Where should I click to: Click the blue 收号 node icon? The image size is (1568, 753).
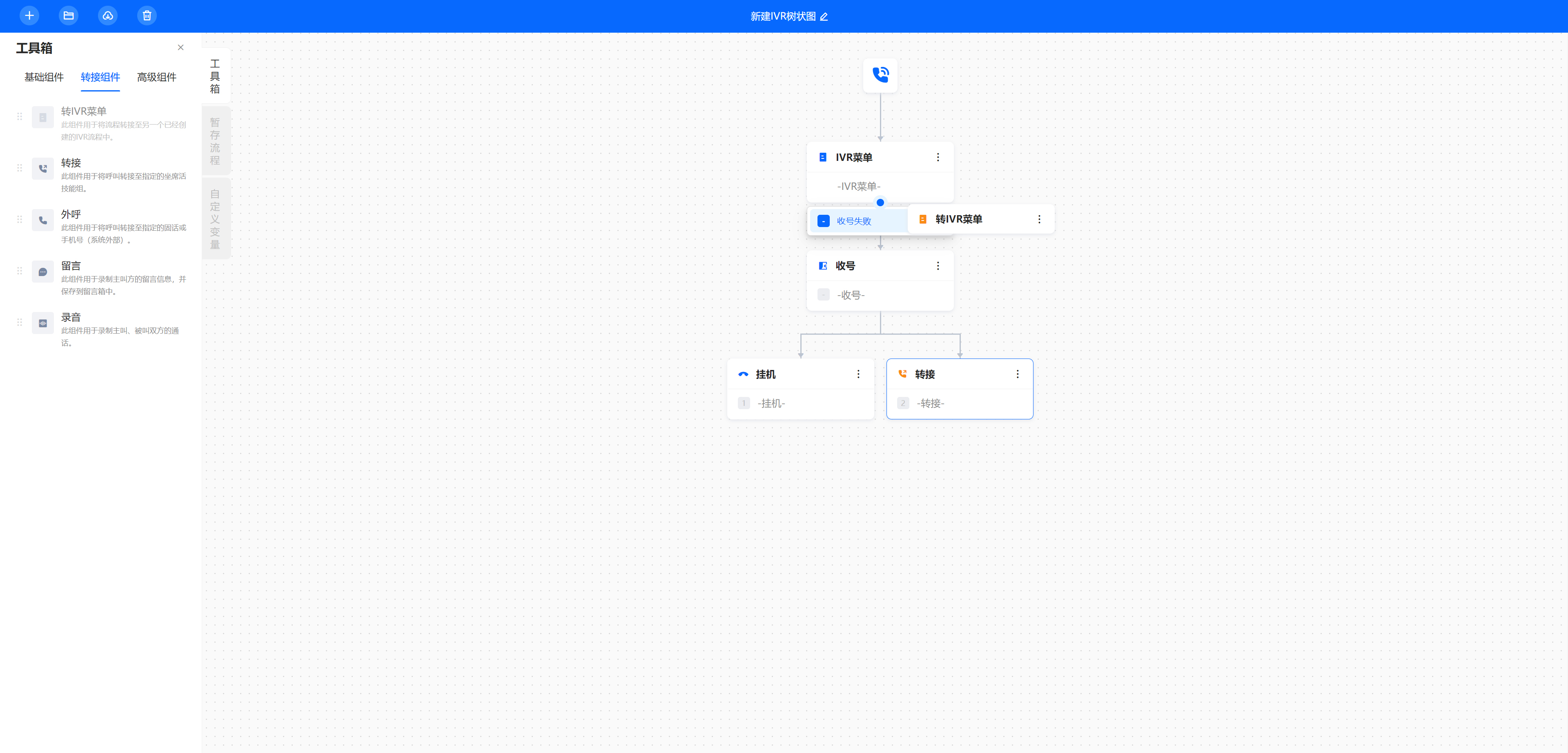coord(823,266)
